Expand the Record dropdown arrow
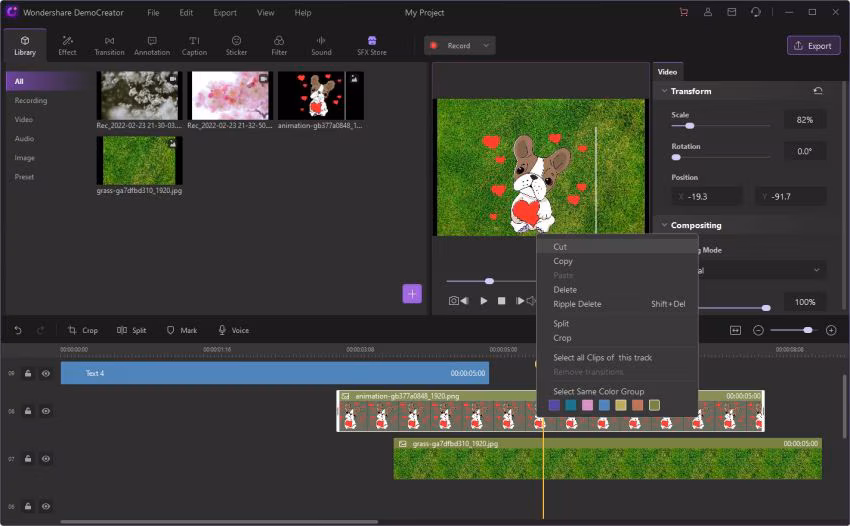The width and height of the screenshot is (850, 526). click(486, 46)
